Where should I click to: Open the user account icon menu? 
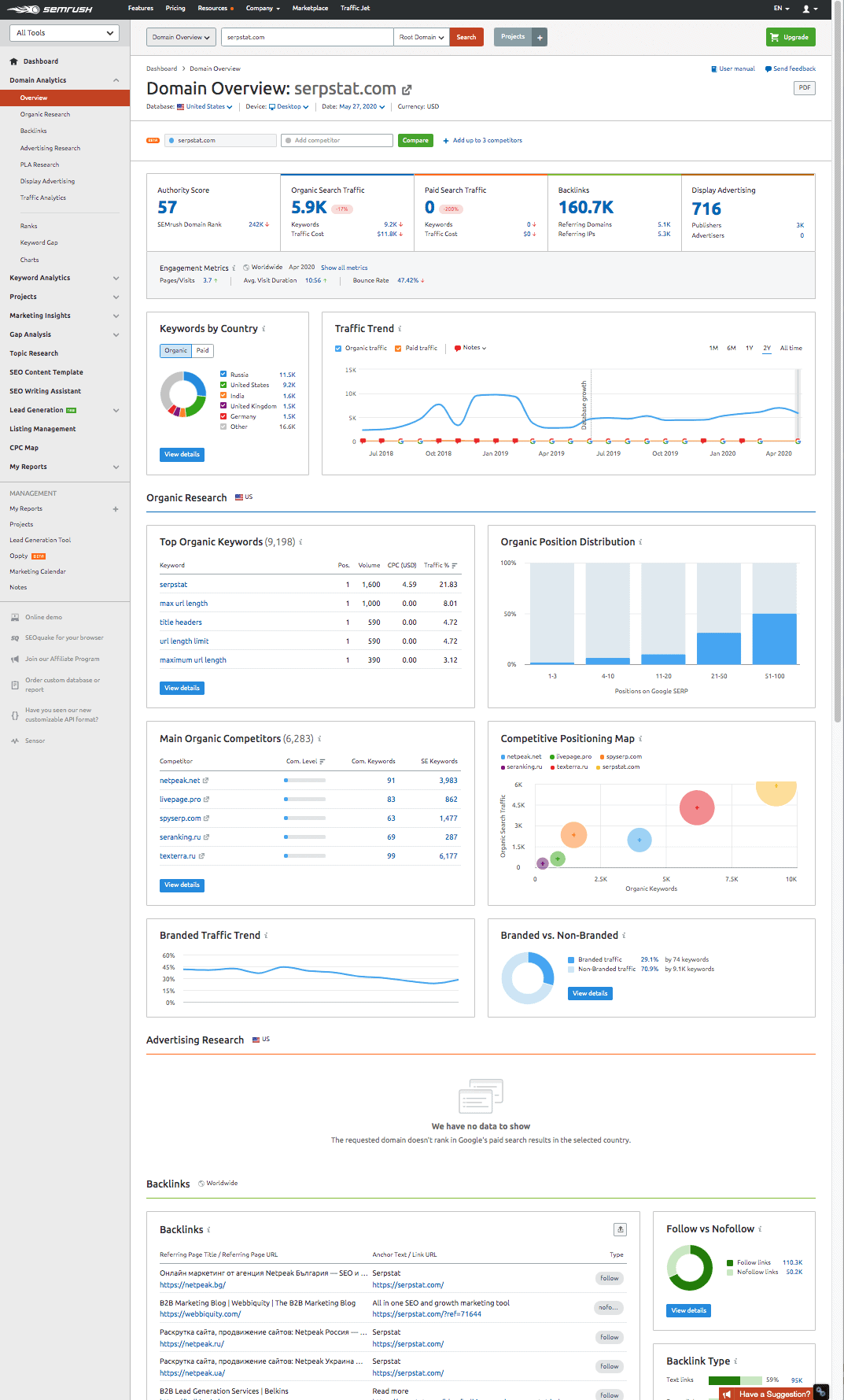[809, 9]
